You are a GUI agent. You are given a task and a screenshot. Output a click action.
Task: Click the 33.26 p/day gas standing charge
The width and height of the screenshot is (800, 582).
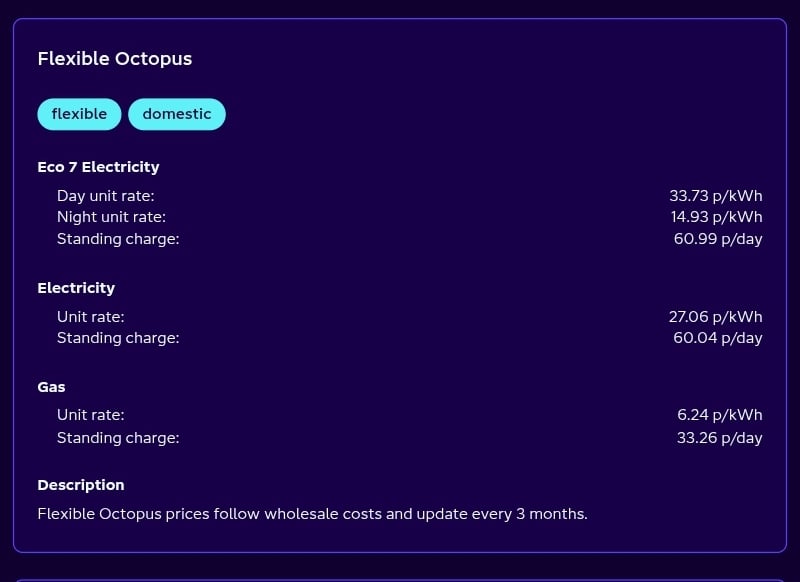[719, 438]
